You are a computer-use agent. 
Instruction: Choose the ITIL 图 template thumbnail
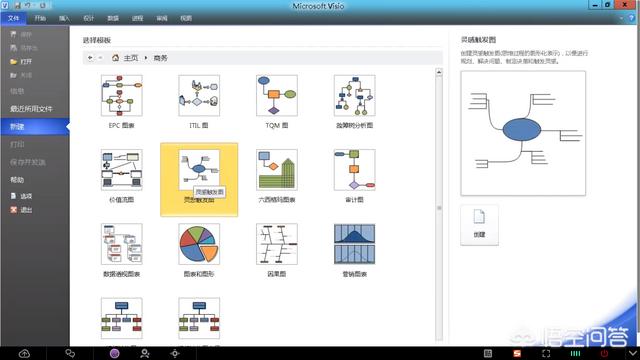tap(199, 96)
